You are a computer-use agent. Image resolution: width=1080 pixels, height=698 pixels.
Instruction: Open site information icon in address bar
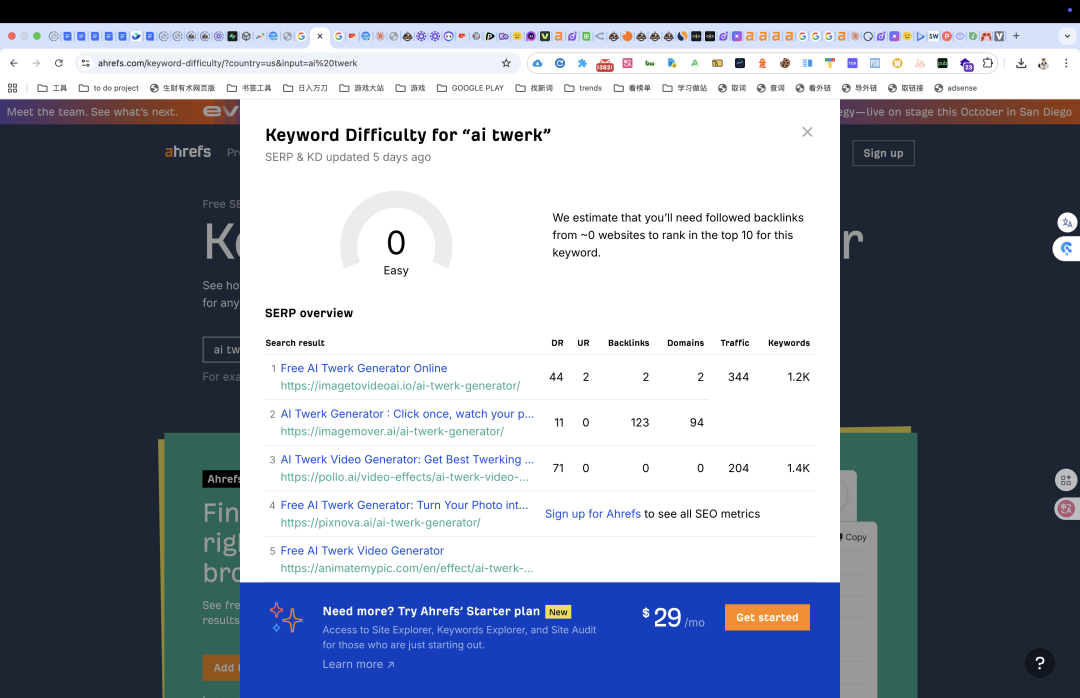click(x=85, y=63)
